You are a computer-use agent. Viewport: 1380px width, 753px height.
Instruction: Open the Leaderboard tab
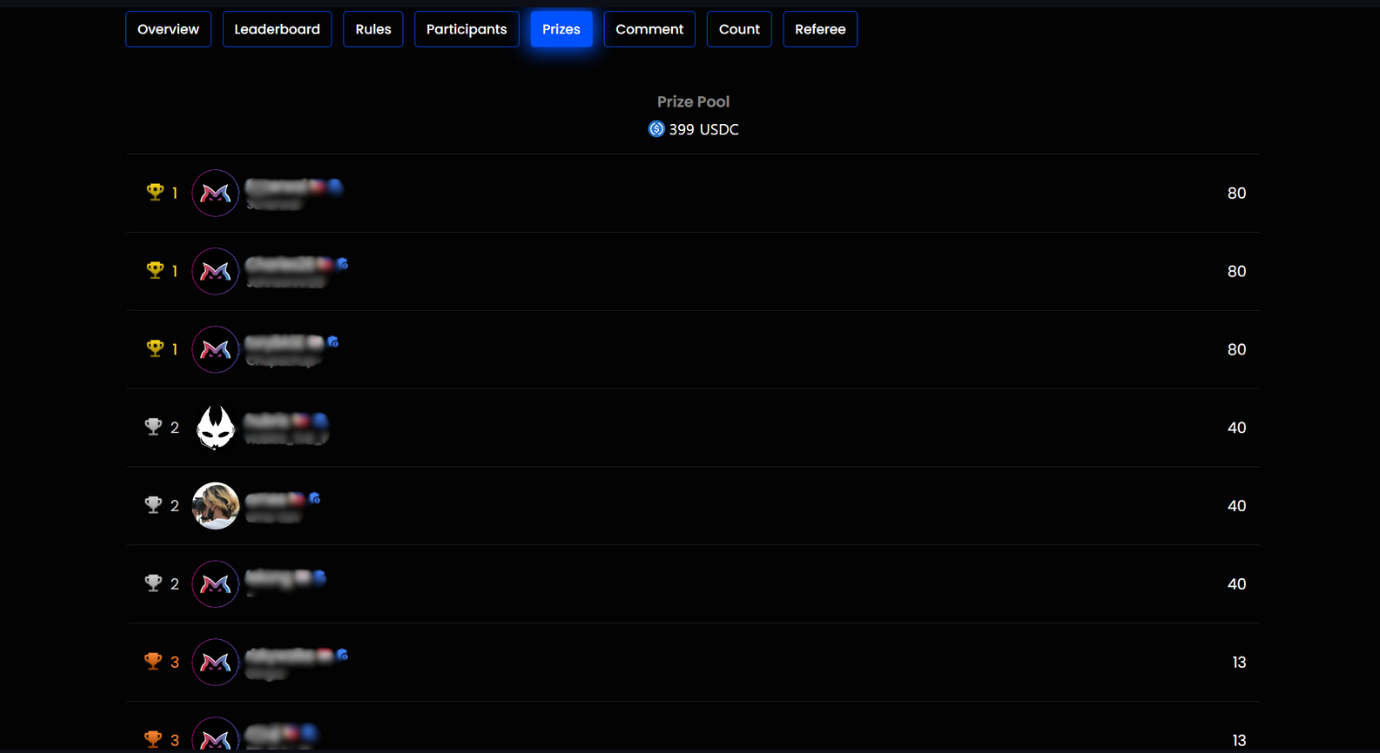(277, 29)
